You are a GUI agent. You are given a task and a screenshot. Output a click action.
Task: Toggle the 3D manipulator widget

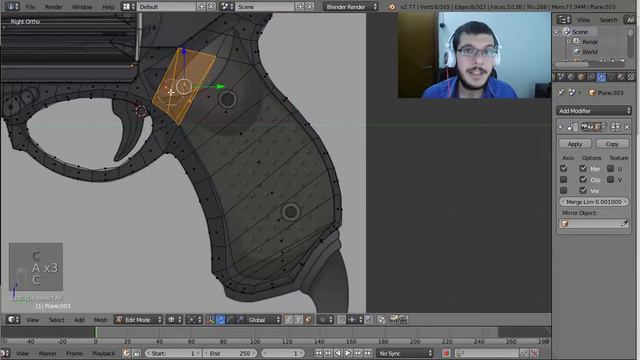click(x=211, y=320)
